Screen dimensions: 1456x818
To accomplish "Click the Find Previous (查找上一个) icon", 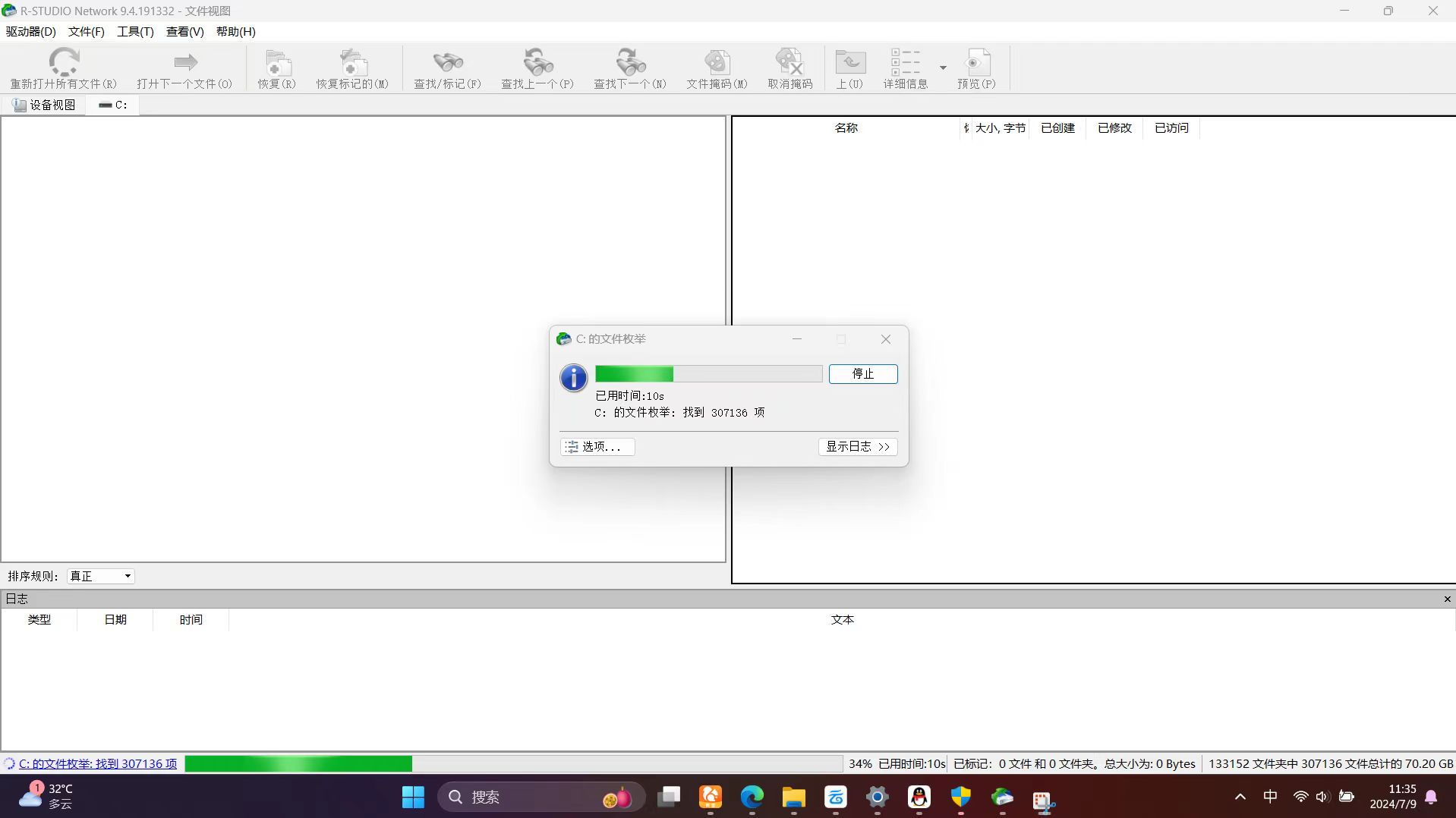I will click(537, 62).
